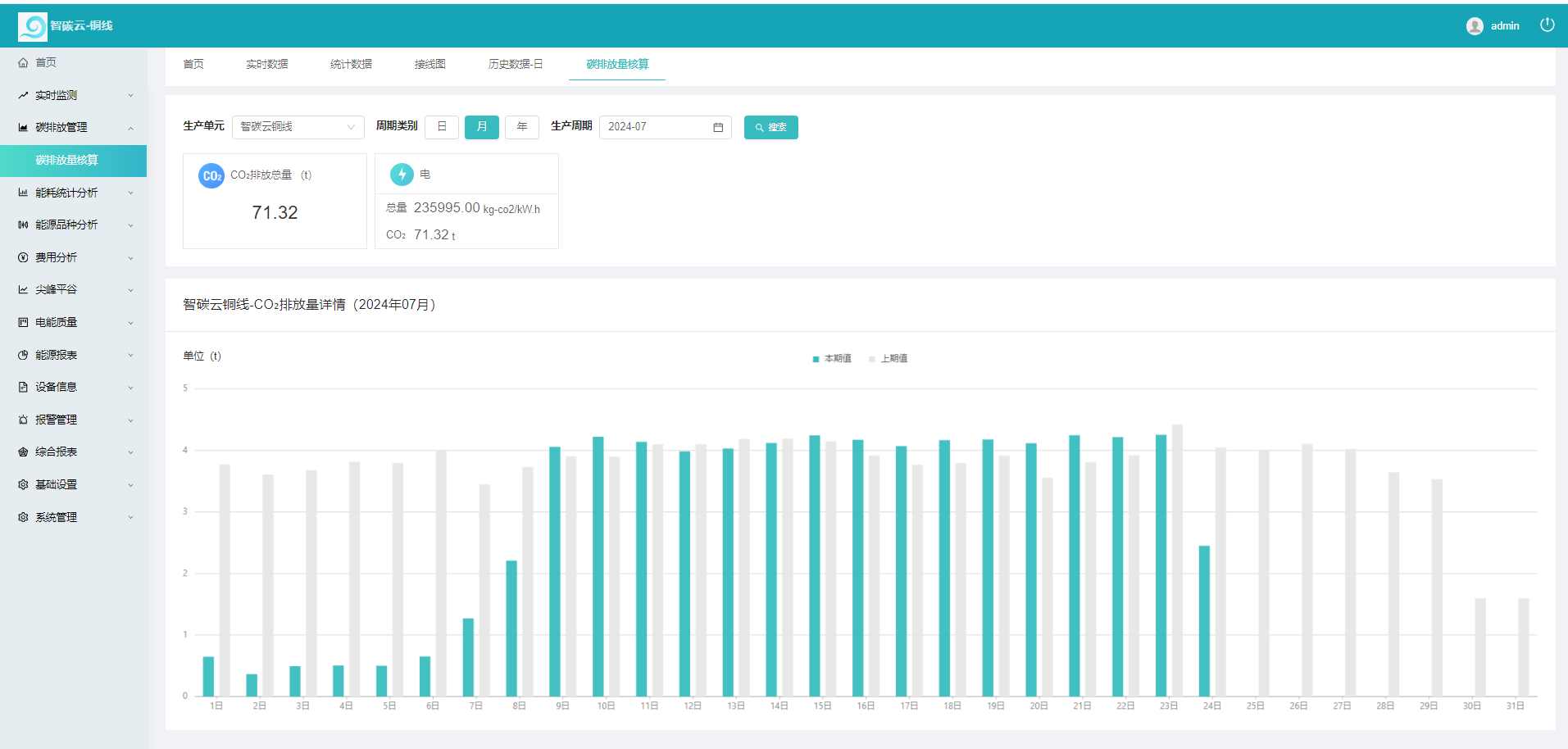This screenshot has height=749, width=1568.
Task: Open 费用分析 cost analysis icon
Action: pos(24,256)
